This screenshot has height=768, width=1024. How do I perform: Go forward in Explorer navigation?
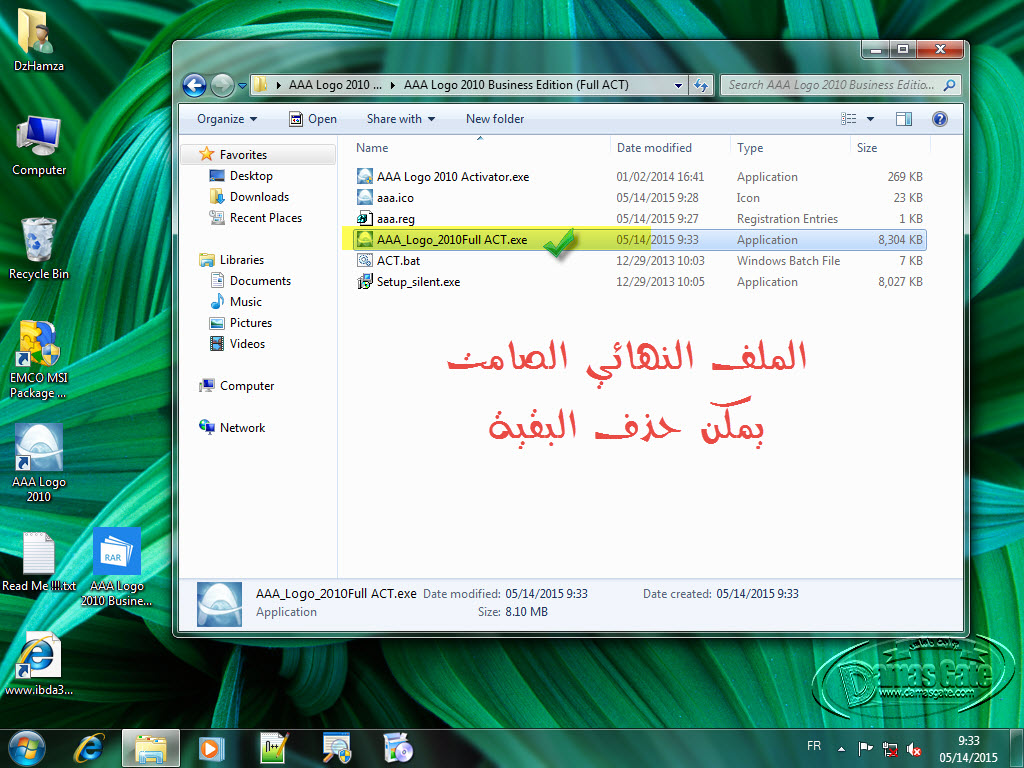pyautogui.click(x=222, y=85)
